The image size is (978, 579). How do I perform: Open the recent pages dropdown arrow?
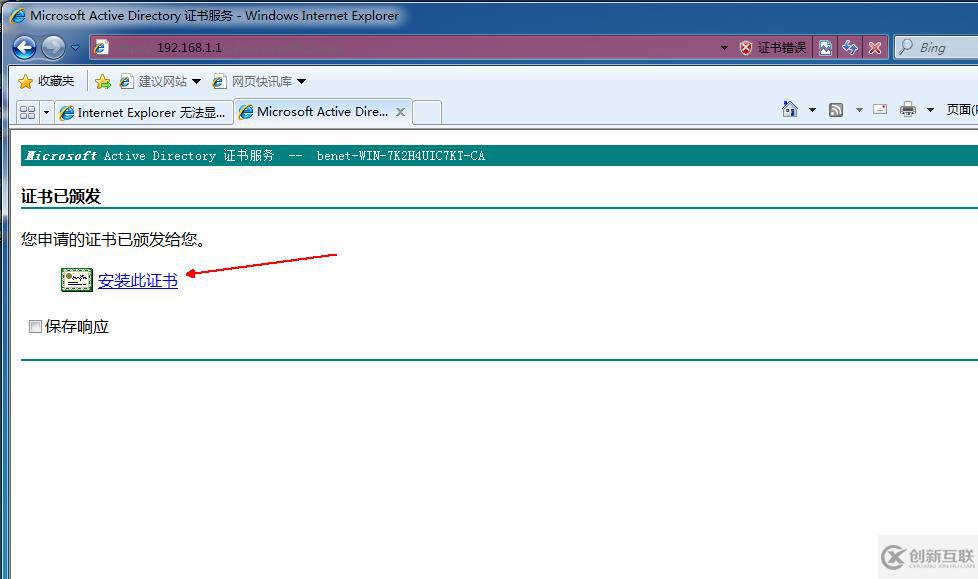point(75,47)
